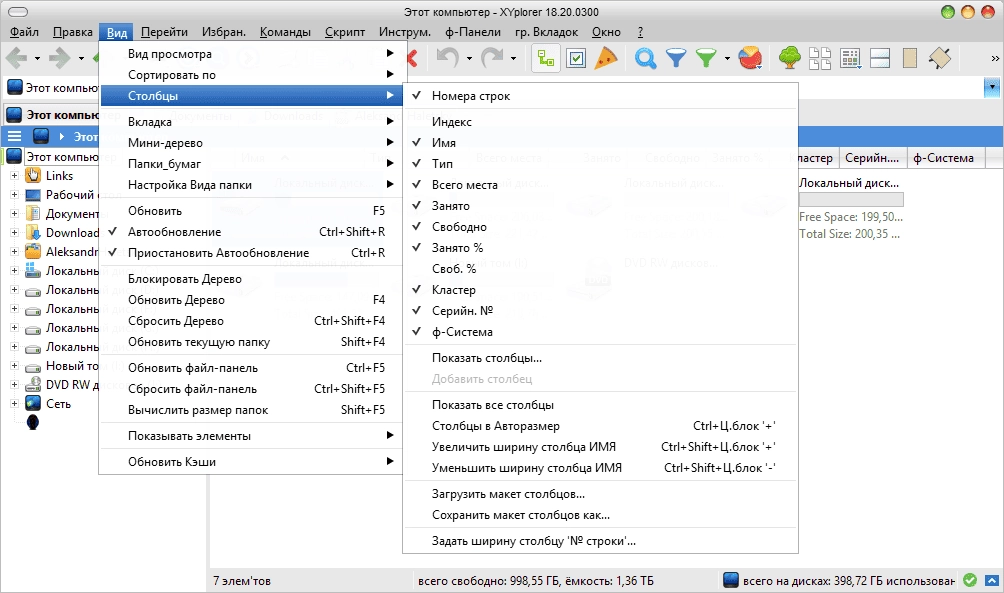Toggle the Всего места column
This screenshot has width=1004, height=593.
pyautogui.click(x=600, y=185)
